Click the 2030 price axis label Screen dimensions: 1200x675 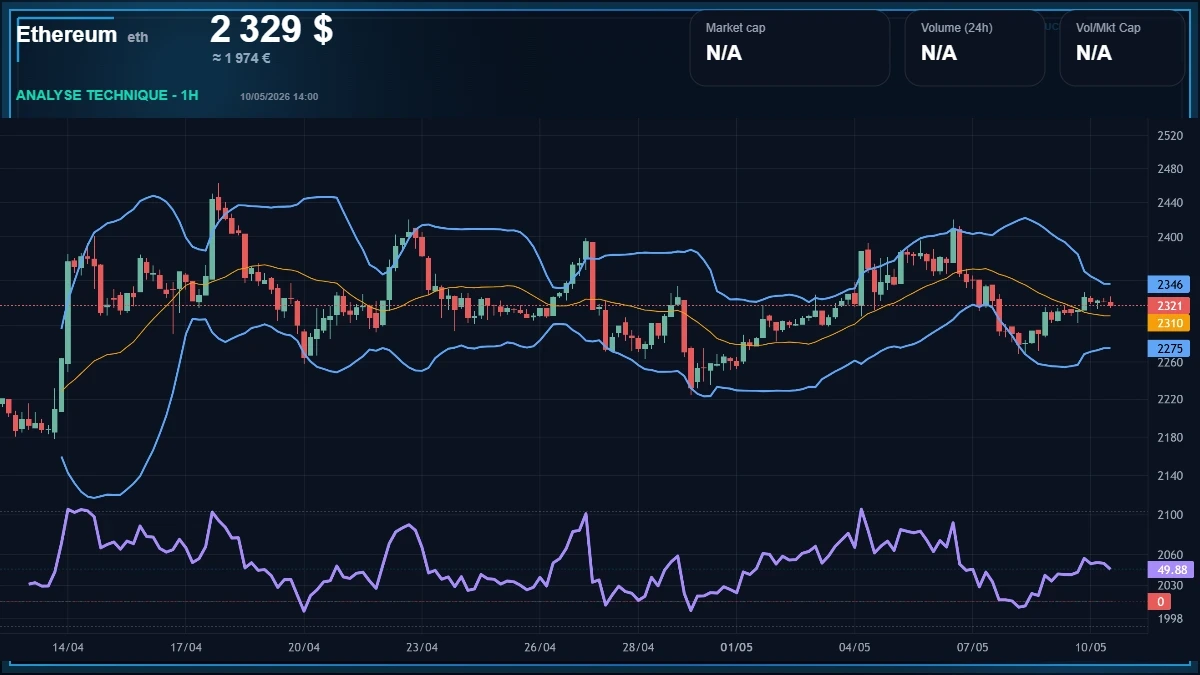[1169, 585]
